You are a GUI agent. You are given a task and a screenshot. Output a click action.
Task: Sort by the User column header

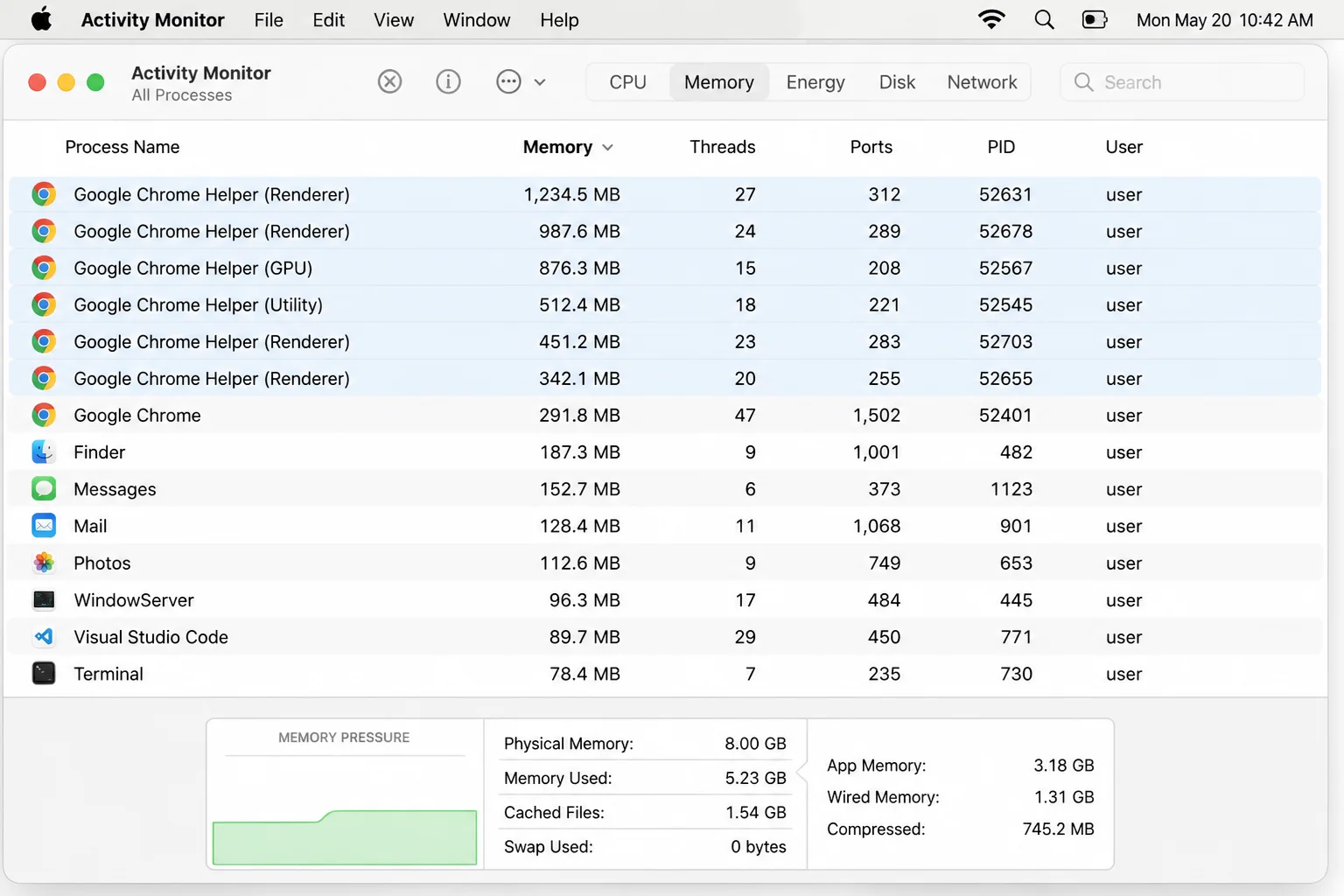[x=1123, y=147]
